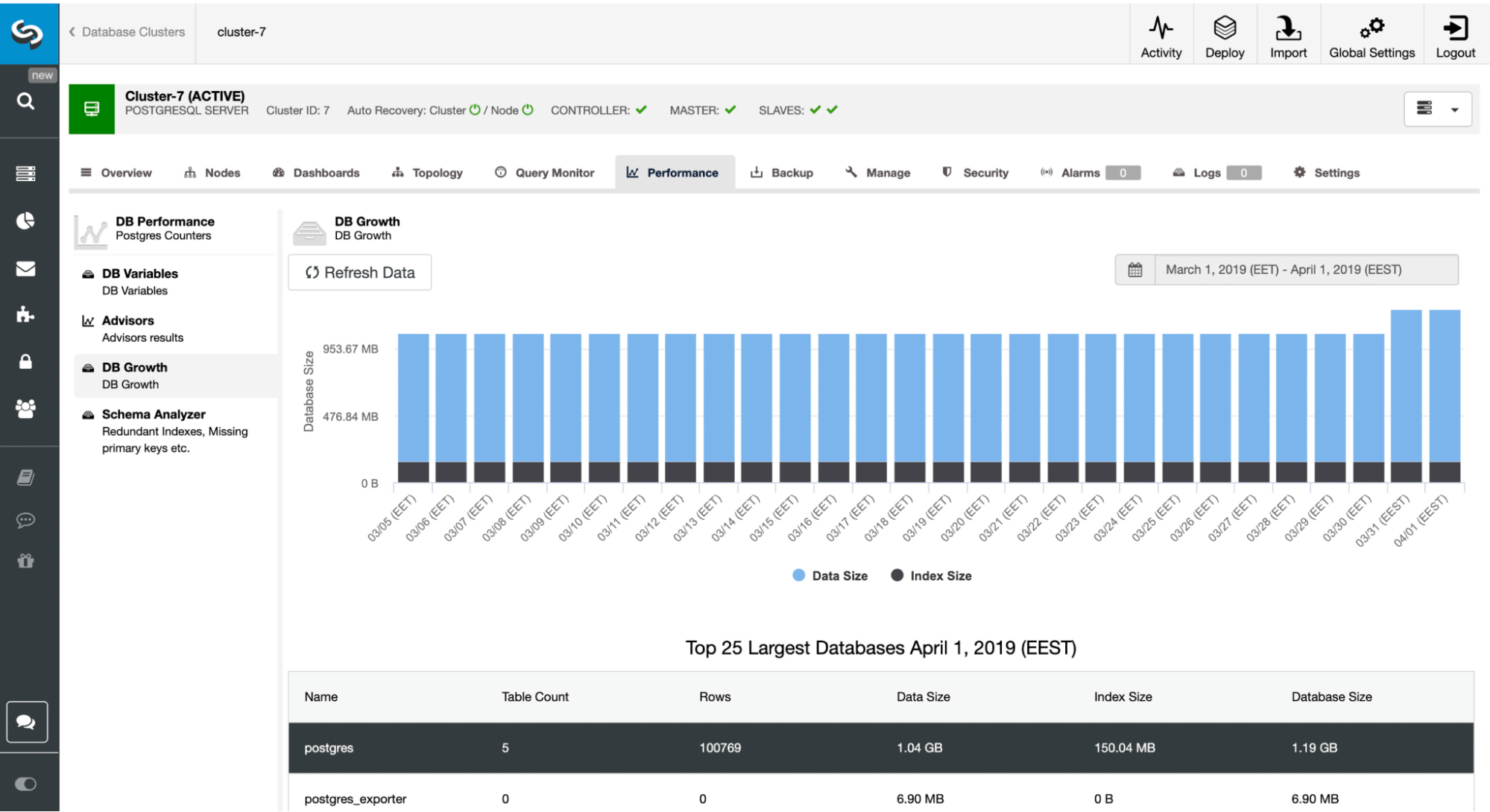This screenshot has width=1490, height=812.
Task: Toggle the dark mode switch at bottom left
Action: [27, 785]
